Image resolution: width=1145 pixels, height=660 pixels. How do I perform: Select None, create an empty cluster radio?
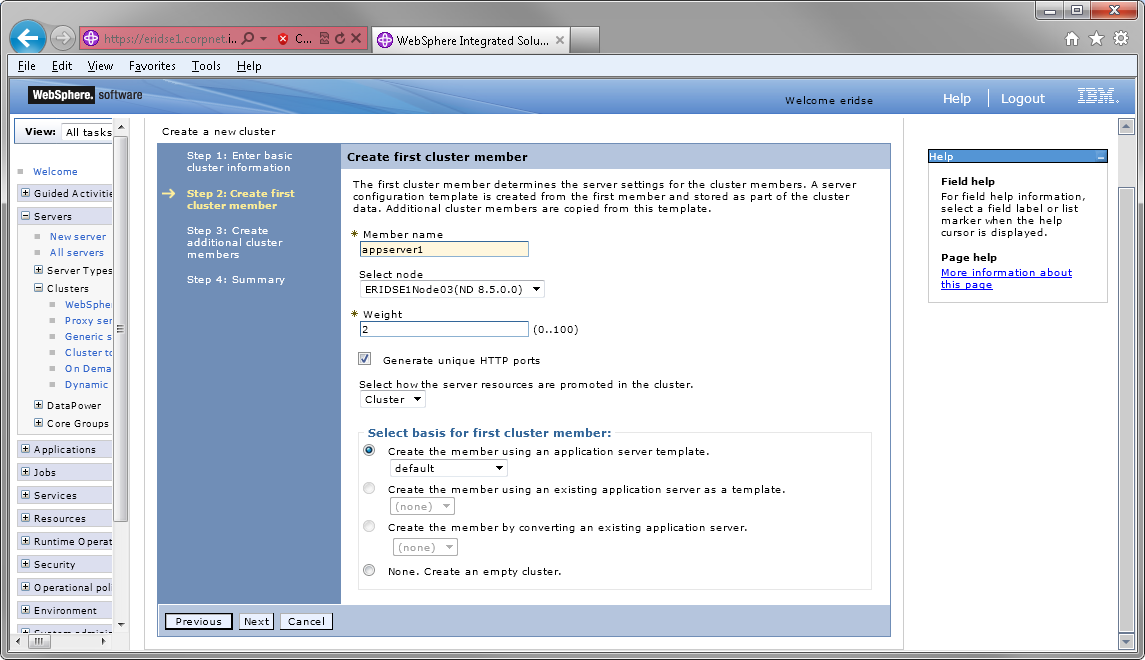[369, 570]
